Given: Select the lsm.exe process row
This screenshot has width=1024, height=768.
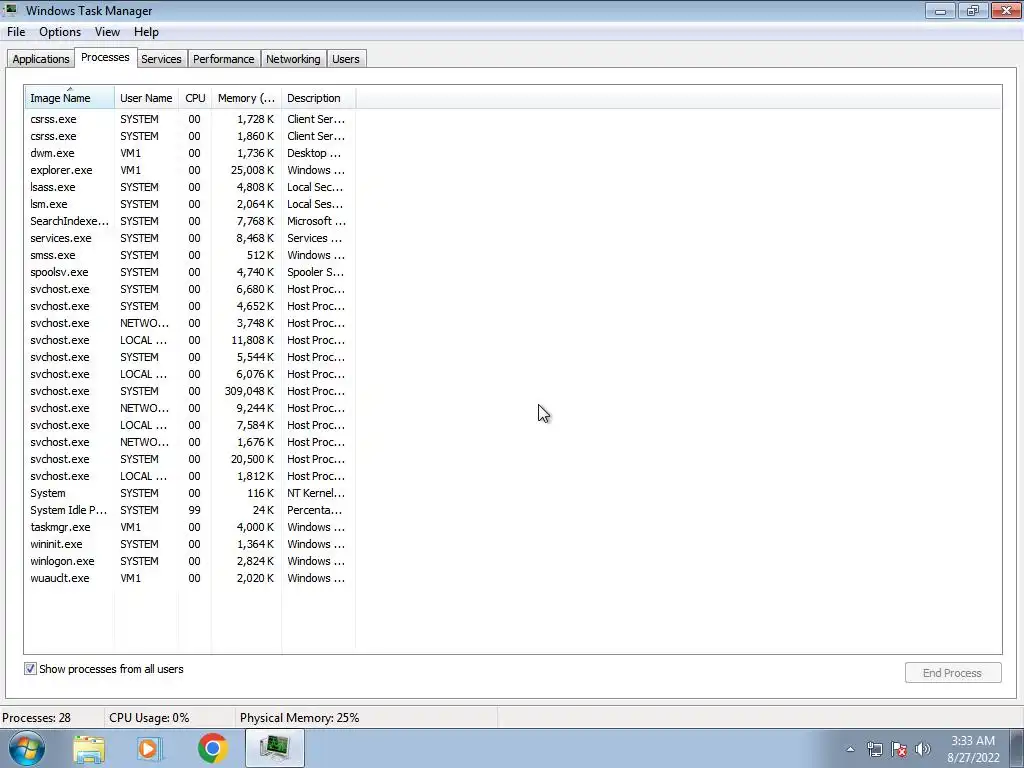Looking at the screenshot, I should click(x=190, y=204).
